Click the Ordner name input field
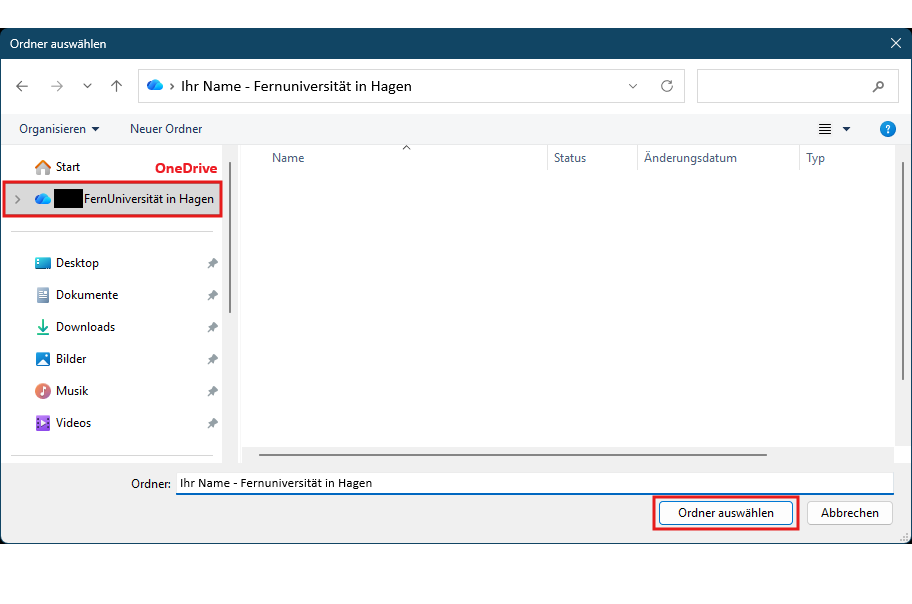The height and width of the screenshot is (604, 912). click(535, 483)
